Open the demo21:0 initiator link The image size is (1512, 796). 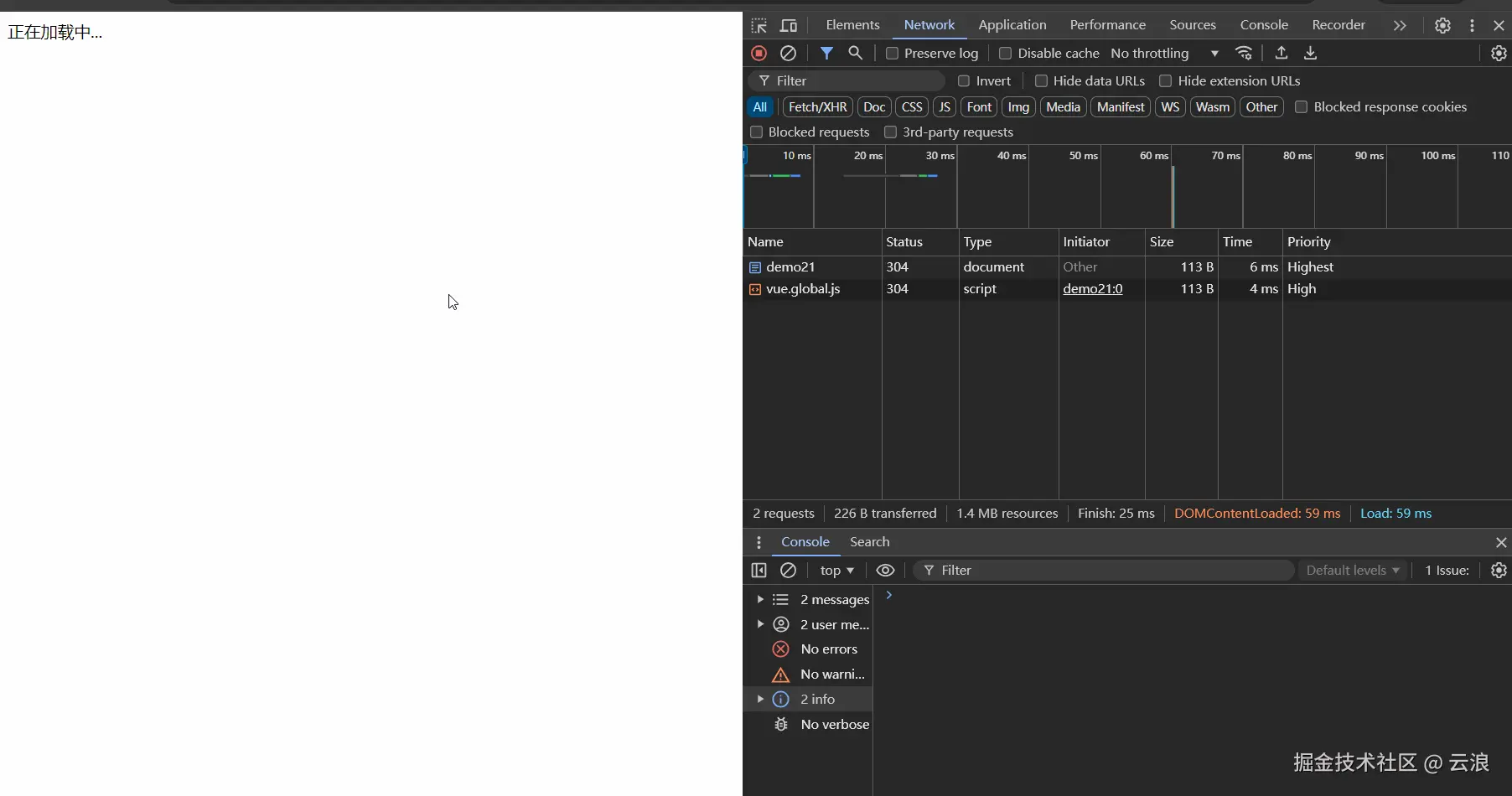tap(1093, 289)
